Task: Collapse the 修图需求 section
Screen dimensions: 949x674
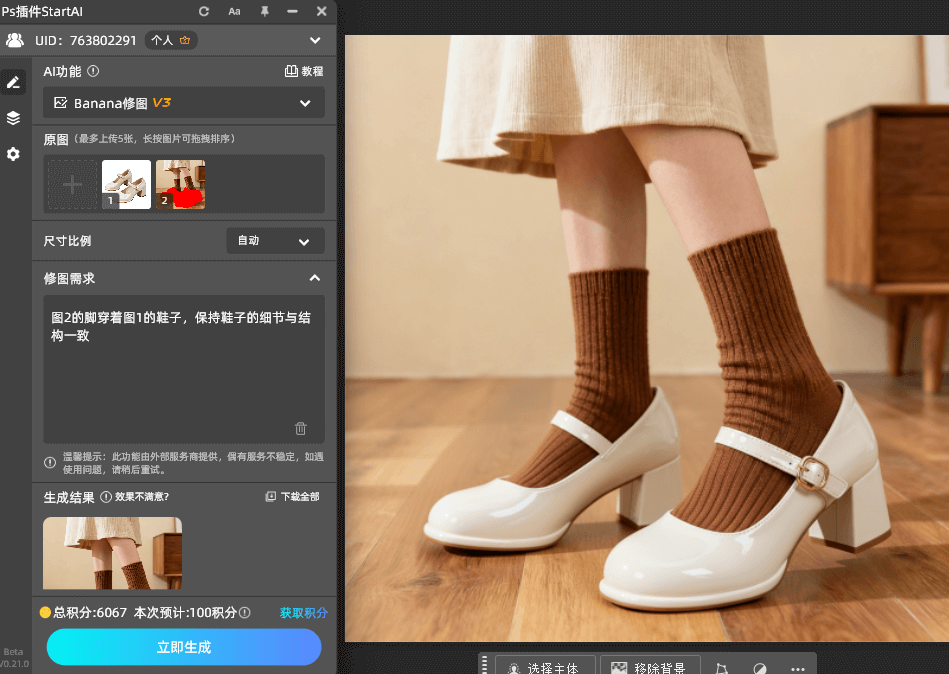Action: coord(314,277)
